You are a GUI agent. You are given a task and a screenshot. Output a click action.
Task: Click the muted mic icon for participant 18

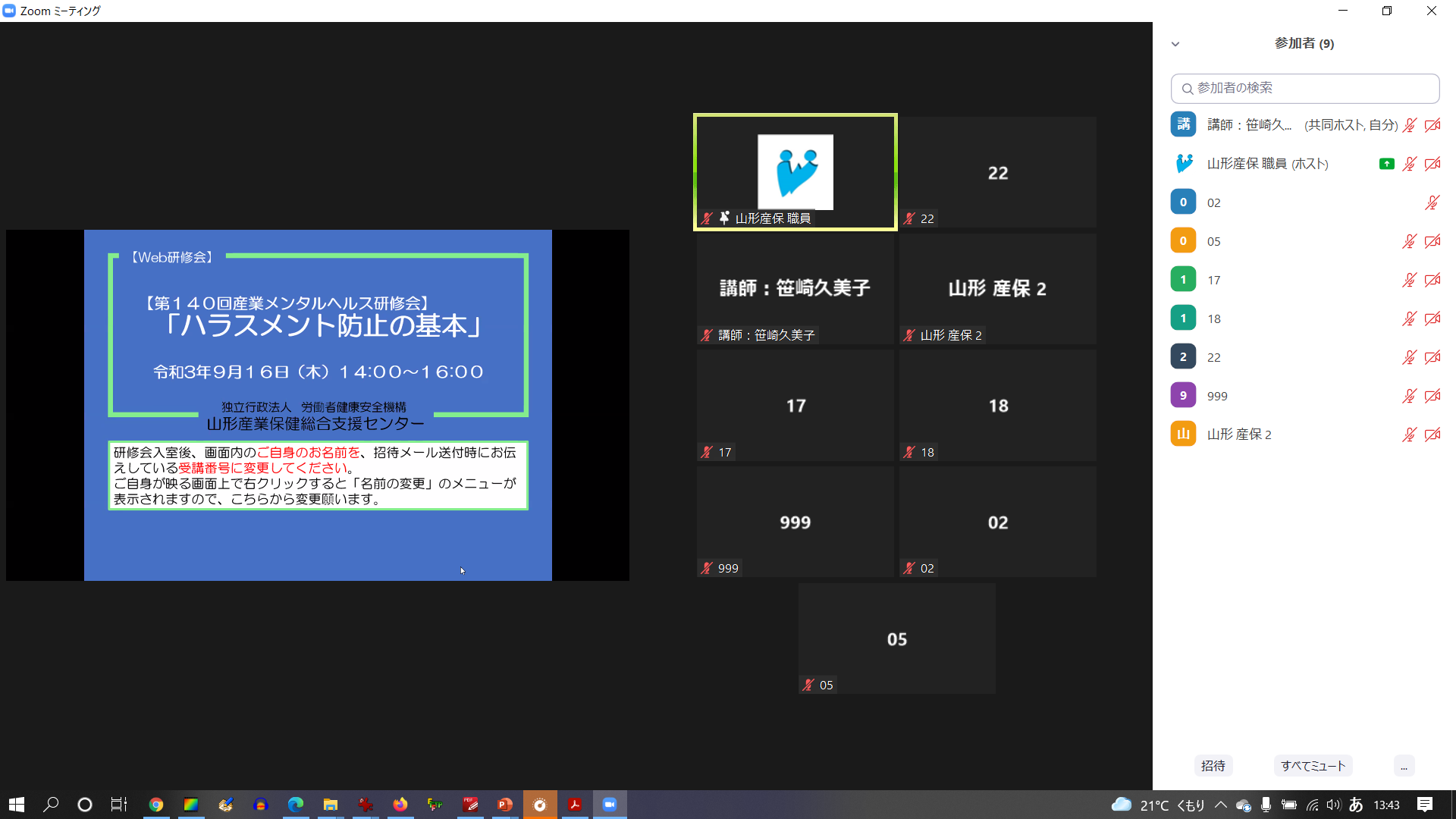[1410, 318]
